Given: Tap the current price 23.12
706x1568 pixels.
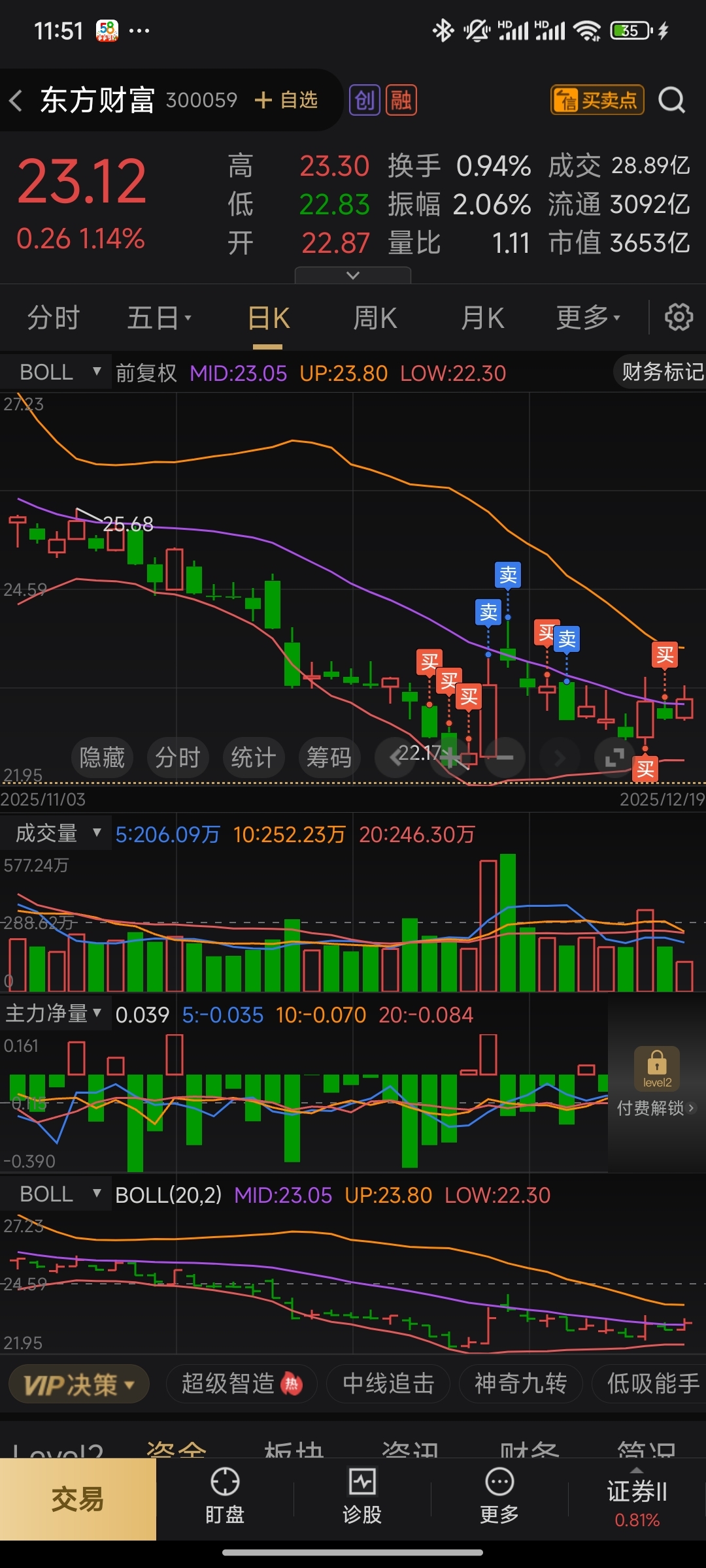Looking at the screenshot, I should 81,182.
